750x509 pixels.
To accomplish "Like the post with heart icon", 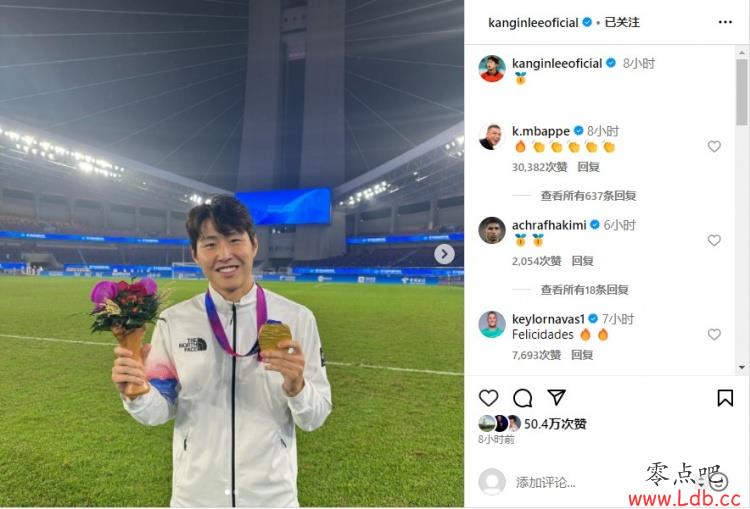I will [488, 398].
